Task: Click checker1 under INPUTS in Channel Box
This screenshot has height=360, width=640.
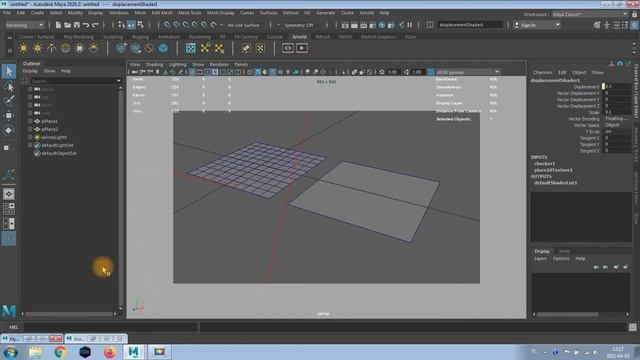Action: (x=544, y=163)
